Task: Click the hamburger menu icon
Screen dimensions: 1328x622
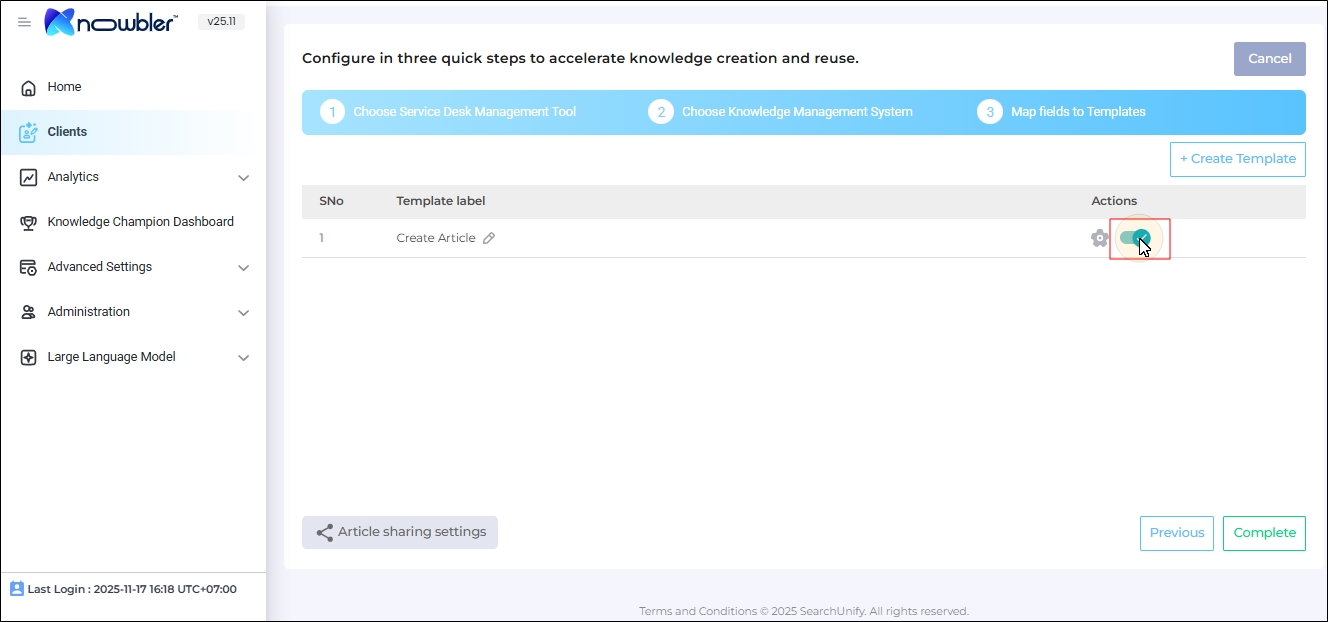Action: (25, 22)
